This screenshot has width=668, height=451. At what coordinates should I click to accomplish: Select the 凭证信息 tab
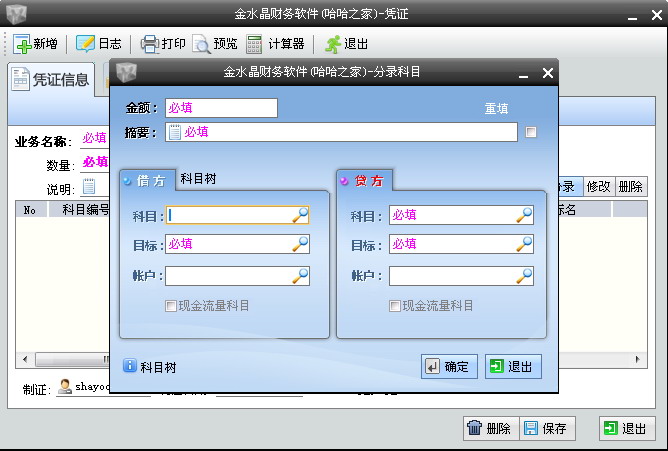pos(51,79)
